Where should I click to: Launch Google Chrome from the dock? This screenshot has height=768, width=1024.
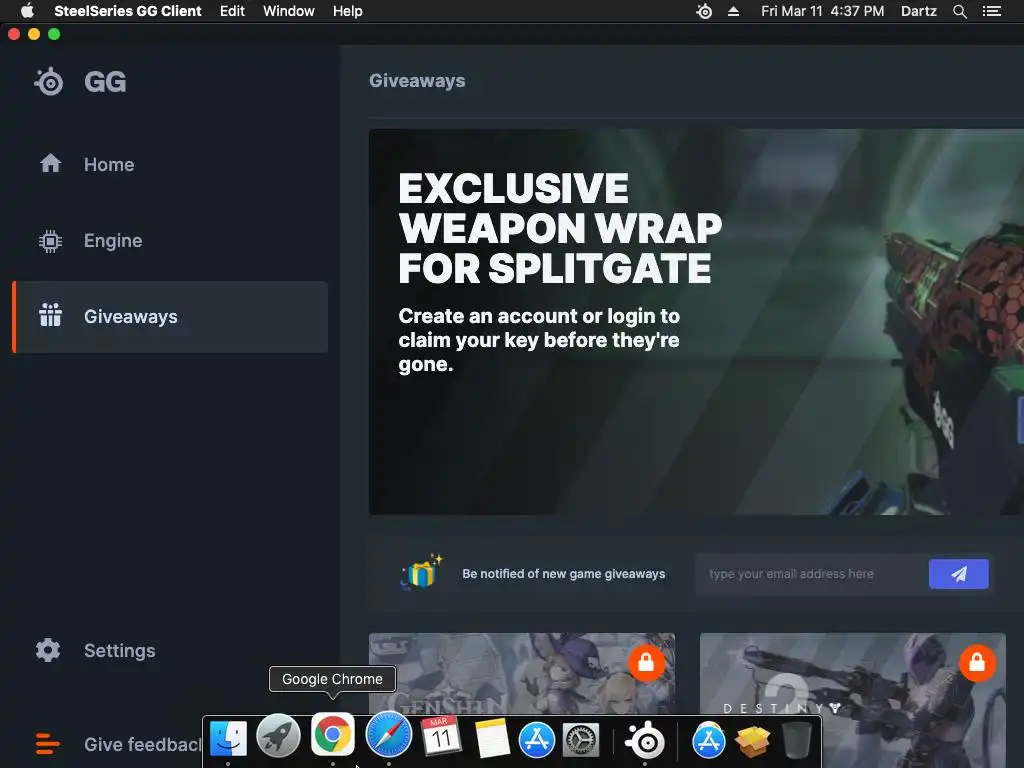coord(332,735)
